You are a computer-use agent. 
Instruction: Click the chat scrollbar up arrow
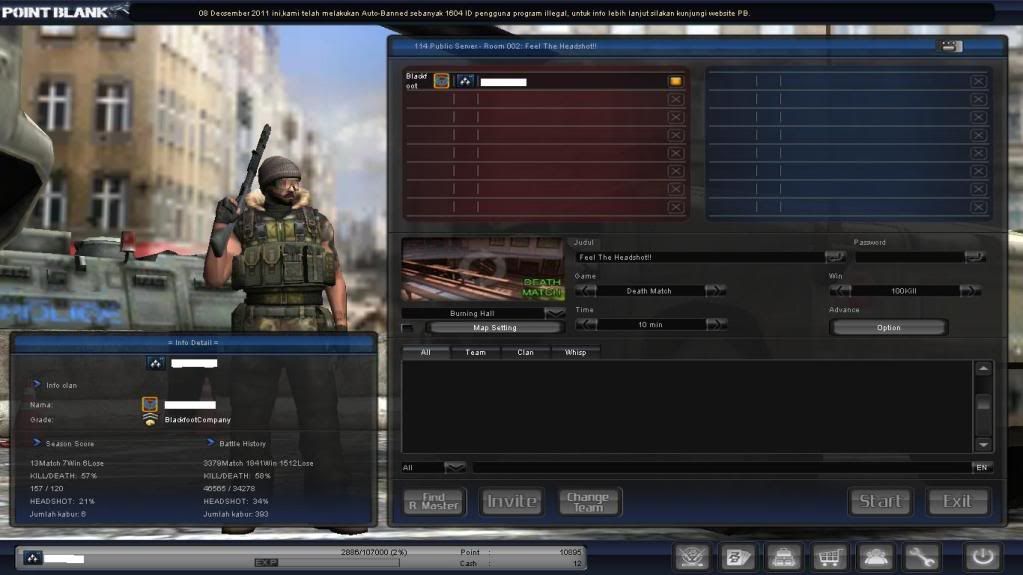(983, 369)
